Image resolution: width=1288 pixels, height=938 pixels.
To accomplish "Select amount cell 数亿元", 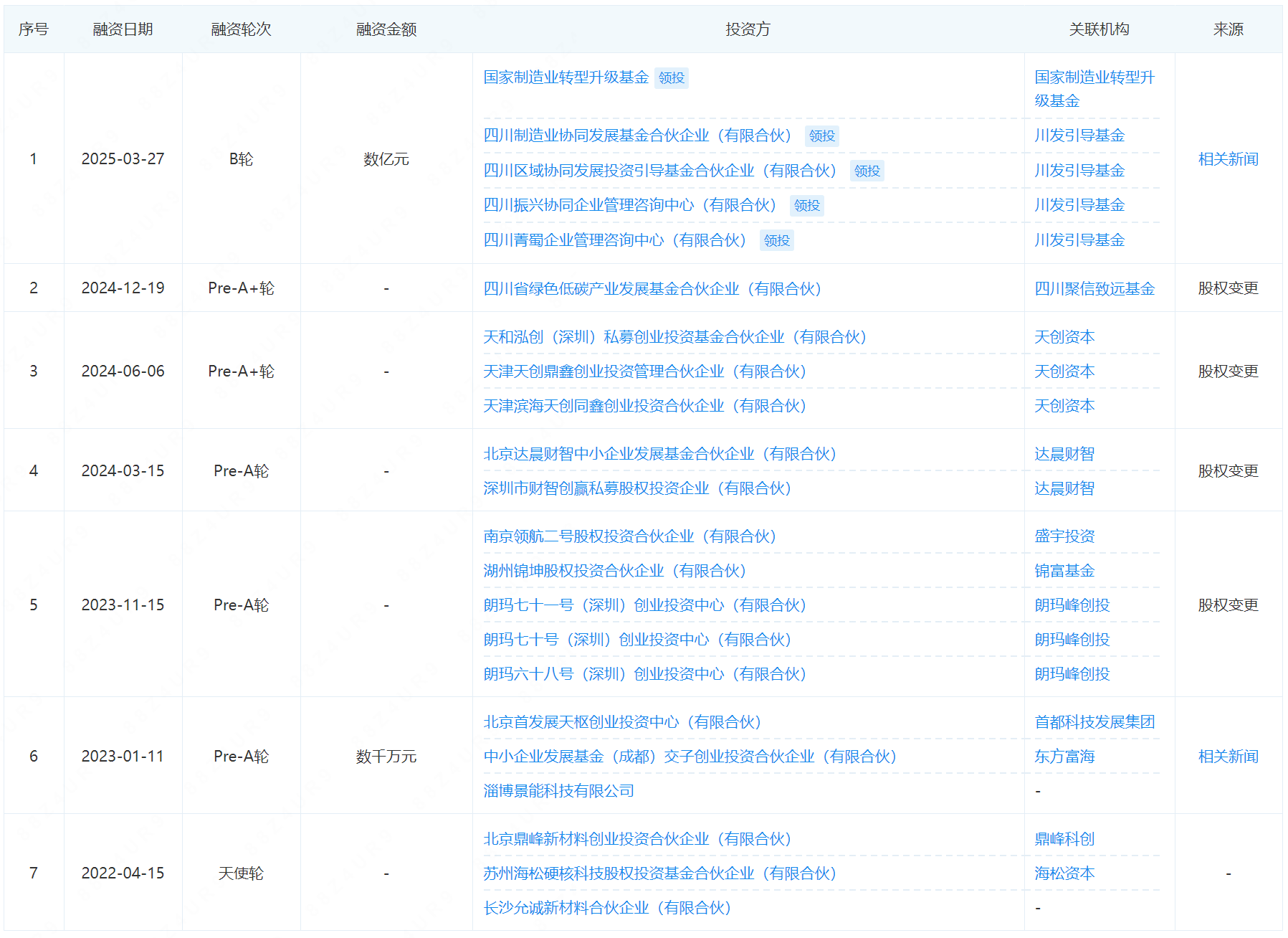I will click(x=386, y=159).
